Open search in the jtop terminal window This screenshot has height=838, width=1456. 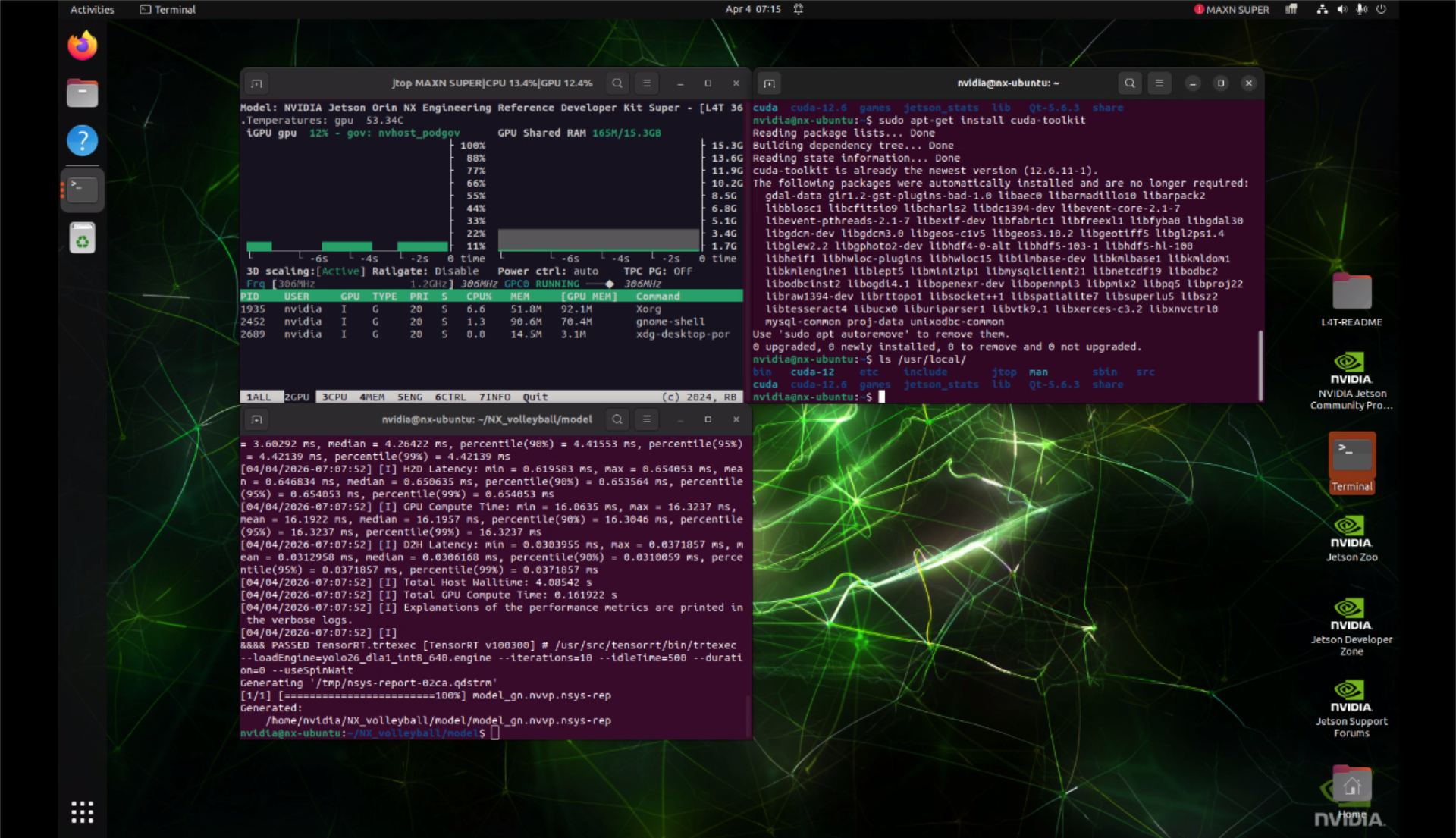coord(617,83)
